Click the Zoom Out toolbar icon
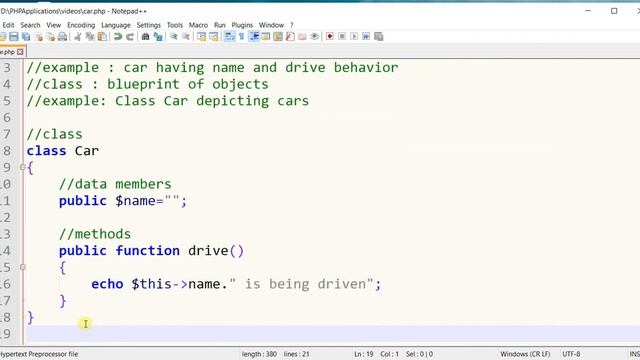 coord(186,37)
